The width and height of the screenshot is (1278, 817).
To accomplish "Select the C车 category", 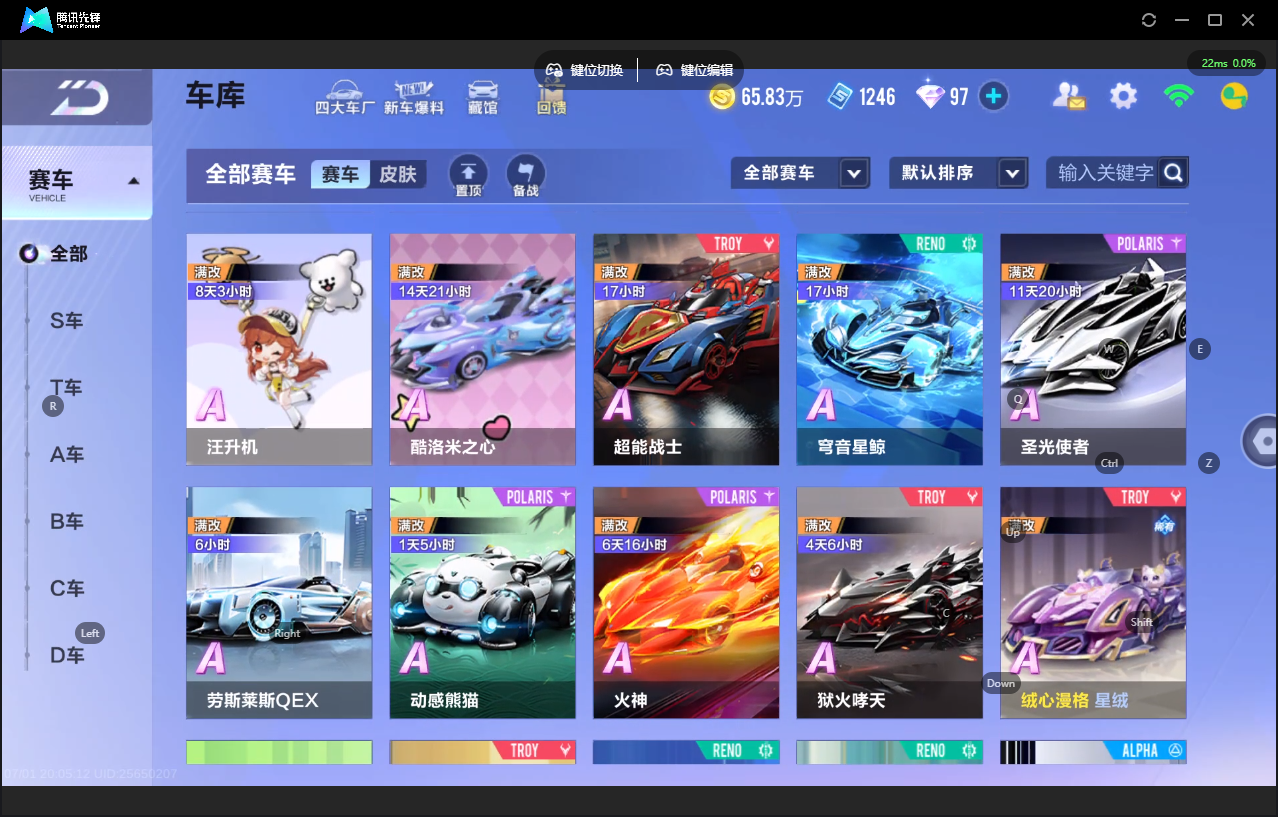I will [x=67, y=589].
